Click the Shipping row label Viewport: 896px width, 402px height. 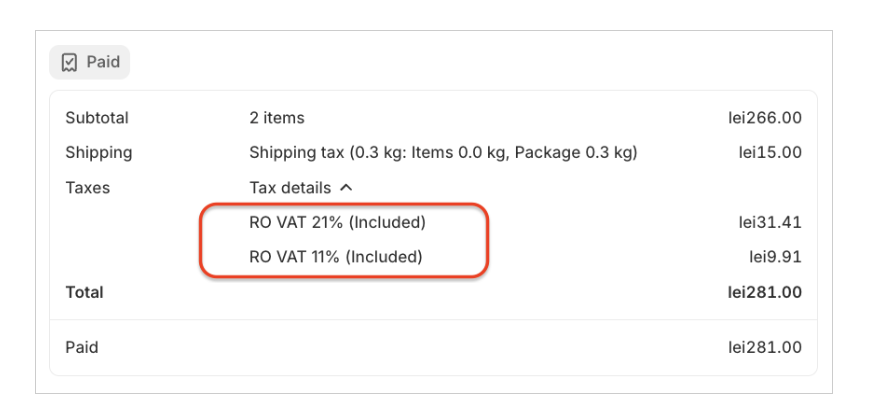[99, 153]
